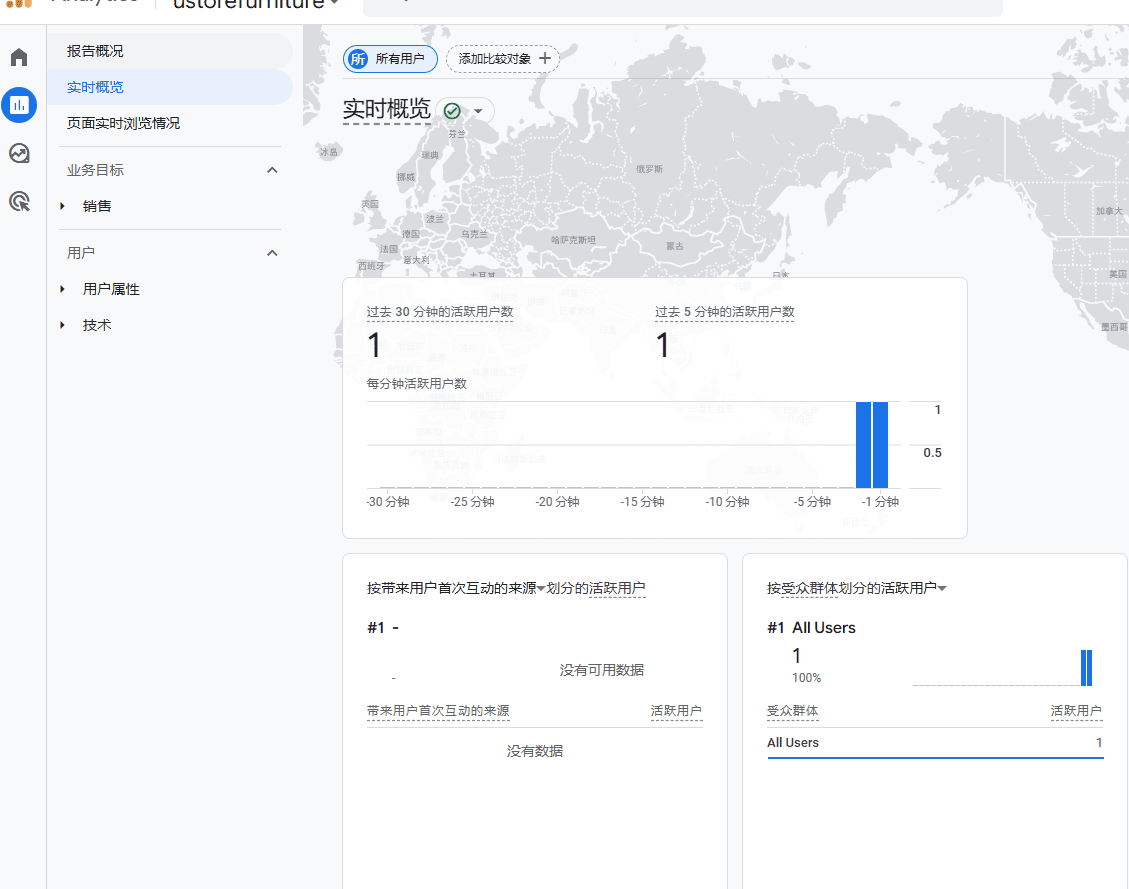The height and width of the screenshot is (889, 1129).
Task: Open the Explore icon in left rail
Action: [19, 153]
